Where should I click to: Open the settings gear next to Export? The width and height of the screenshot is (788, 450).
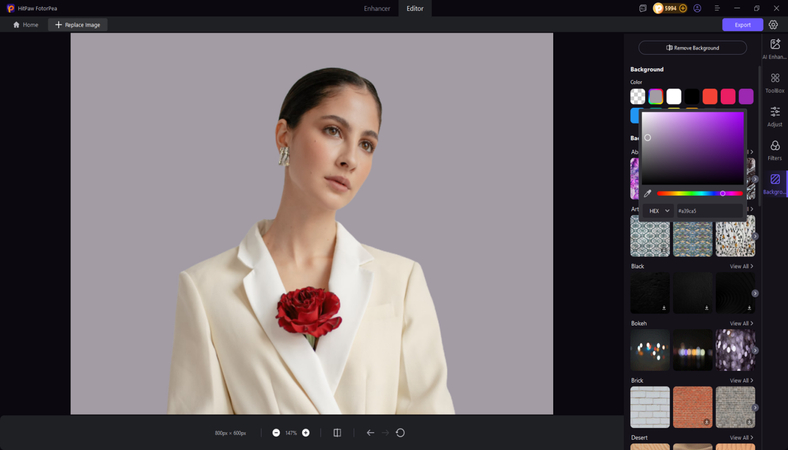pos(773,25)
